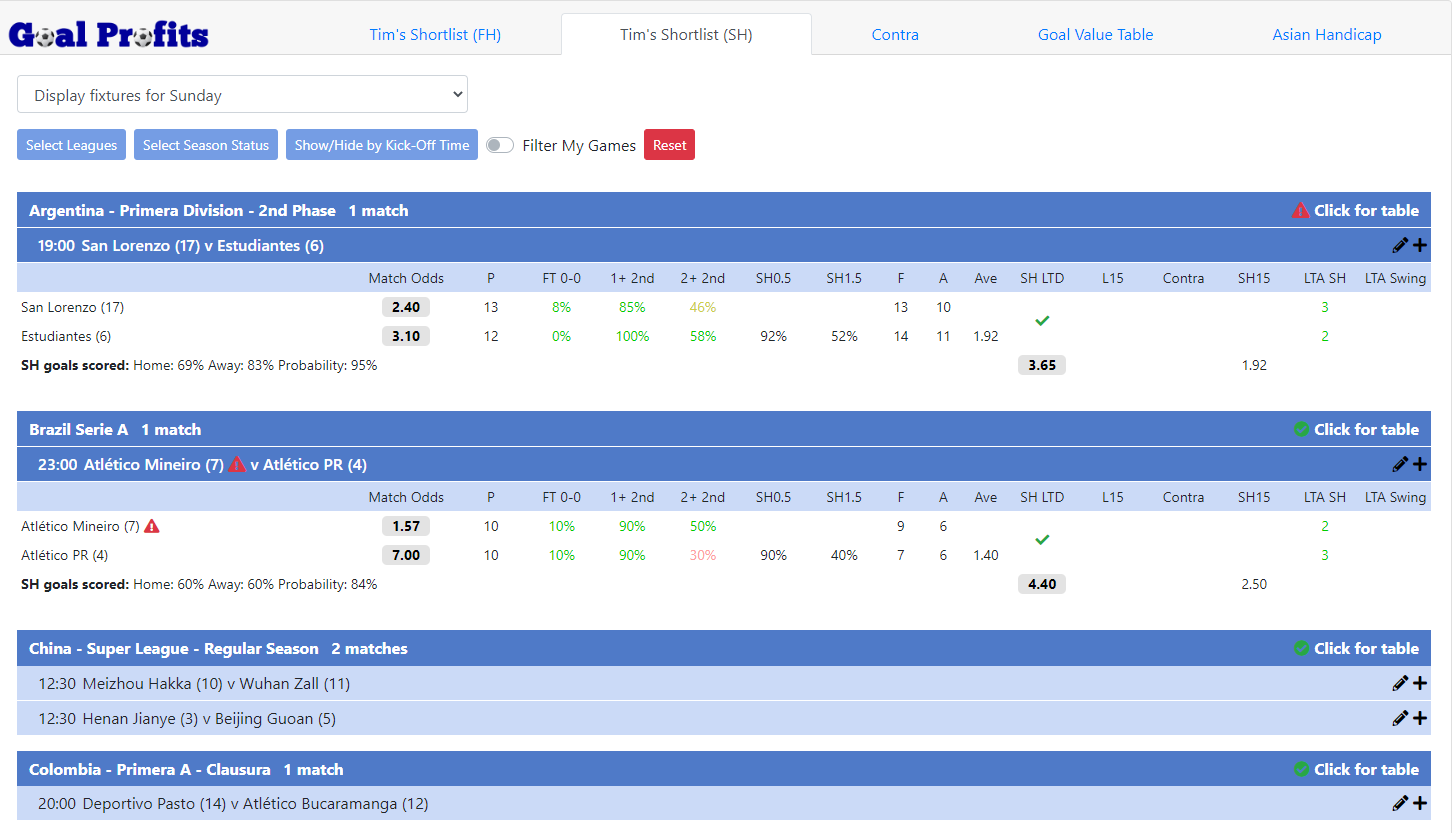Click plus icon for Meizhou Hakka v Wuhan Zall

pos(1420,683)
